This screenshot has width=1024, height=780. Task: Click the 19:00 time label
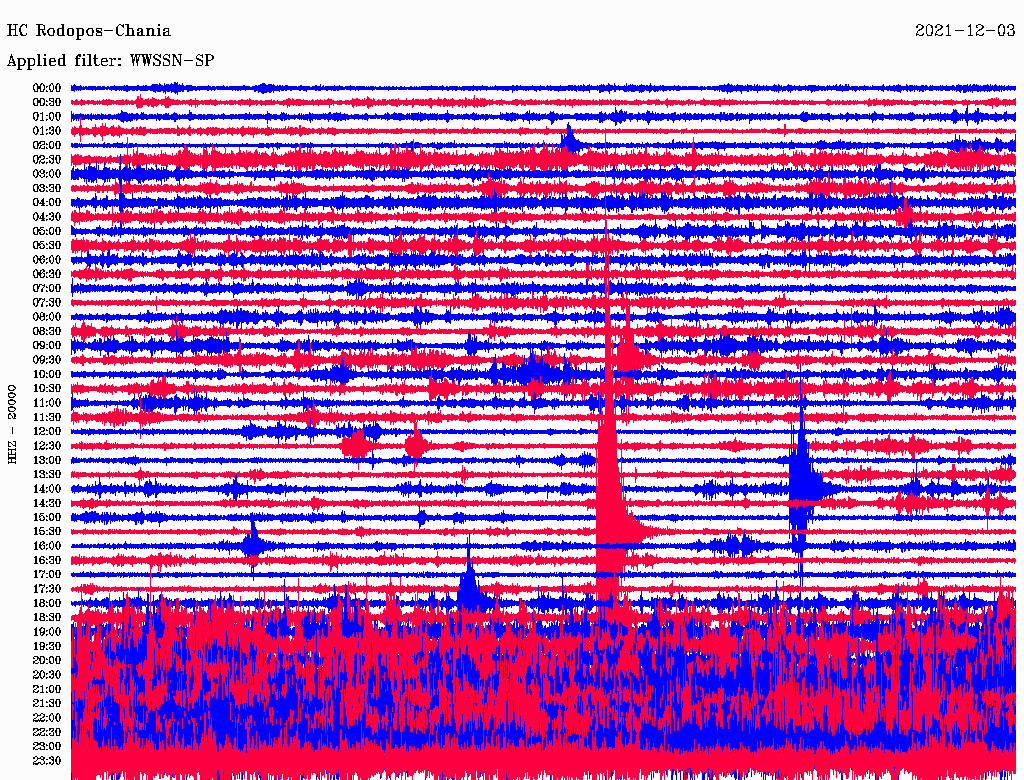[47, 632]
